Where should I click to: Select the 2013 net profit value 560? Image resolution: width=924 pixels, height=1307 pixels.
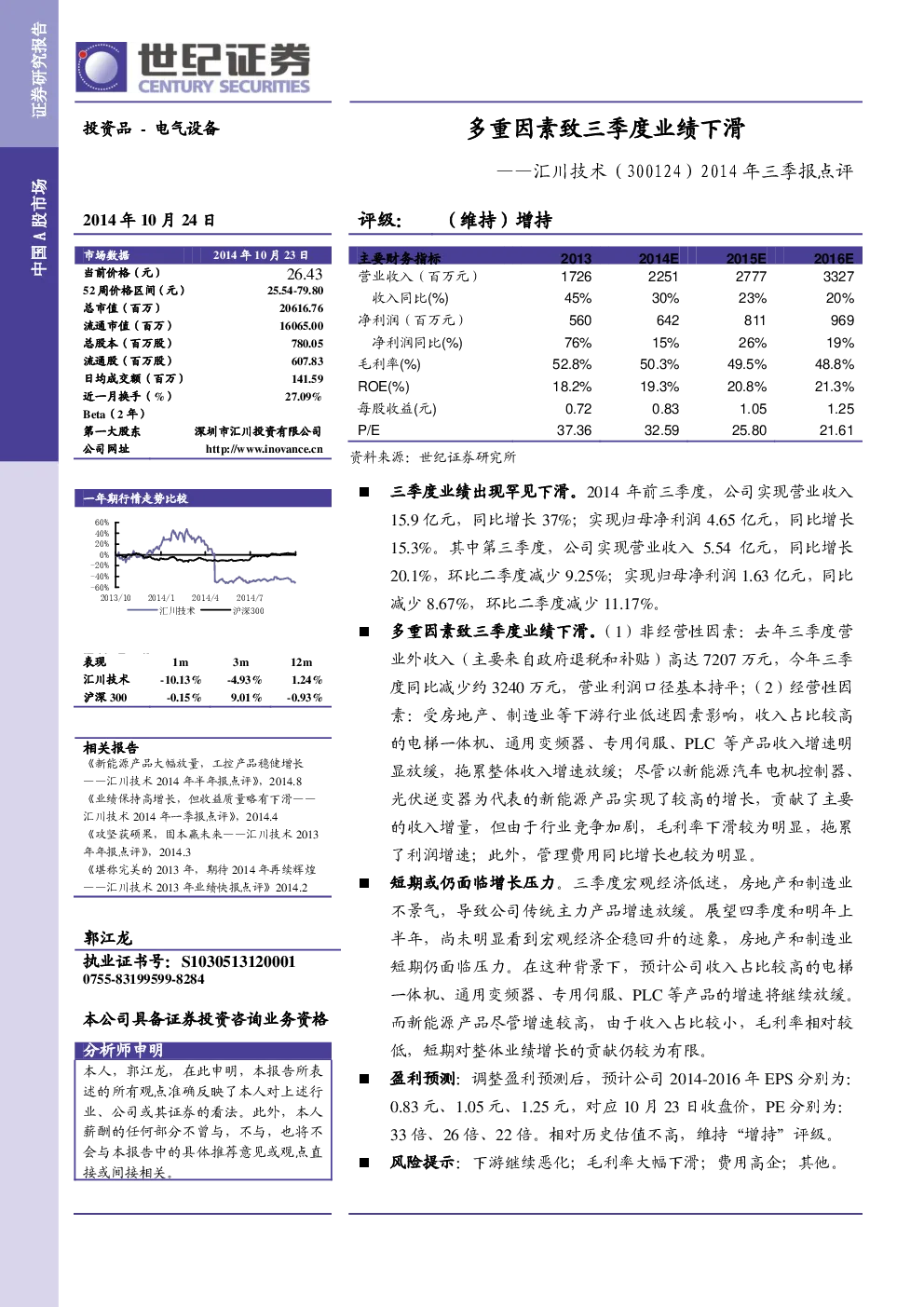pos(580,320)
